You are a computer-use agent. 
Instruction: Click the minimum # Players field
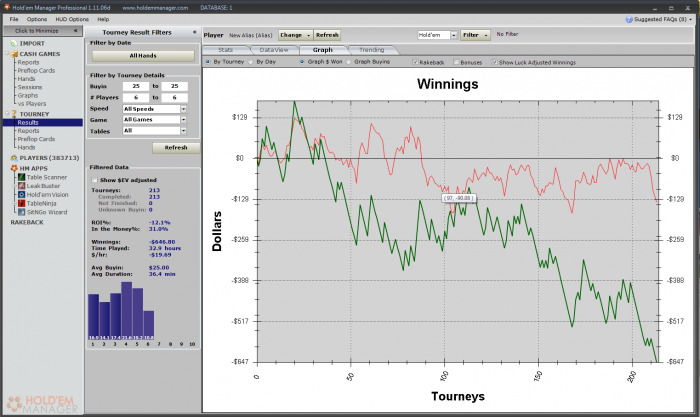coord(136,97)
